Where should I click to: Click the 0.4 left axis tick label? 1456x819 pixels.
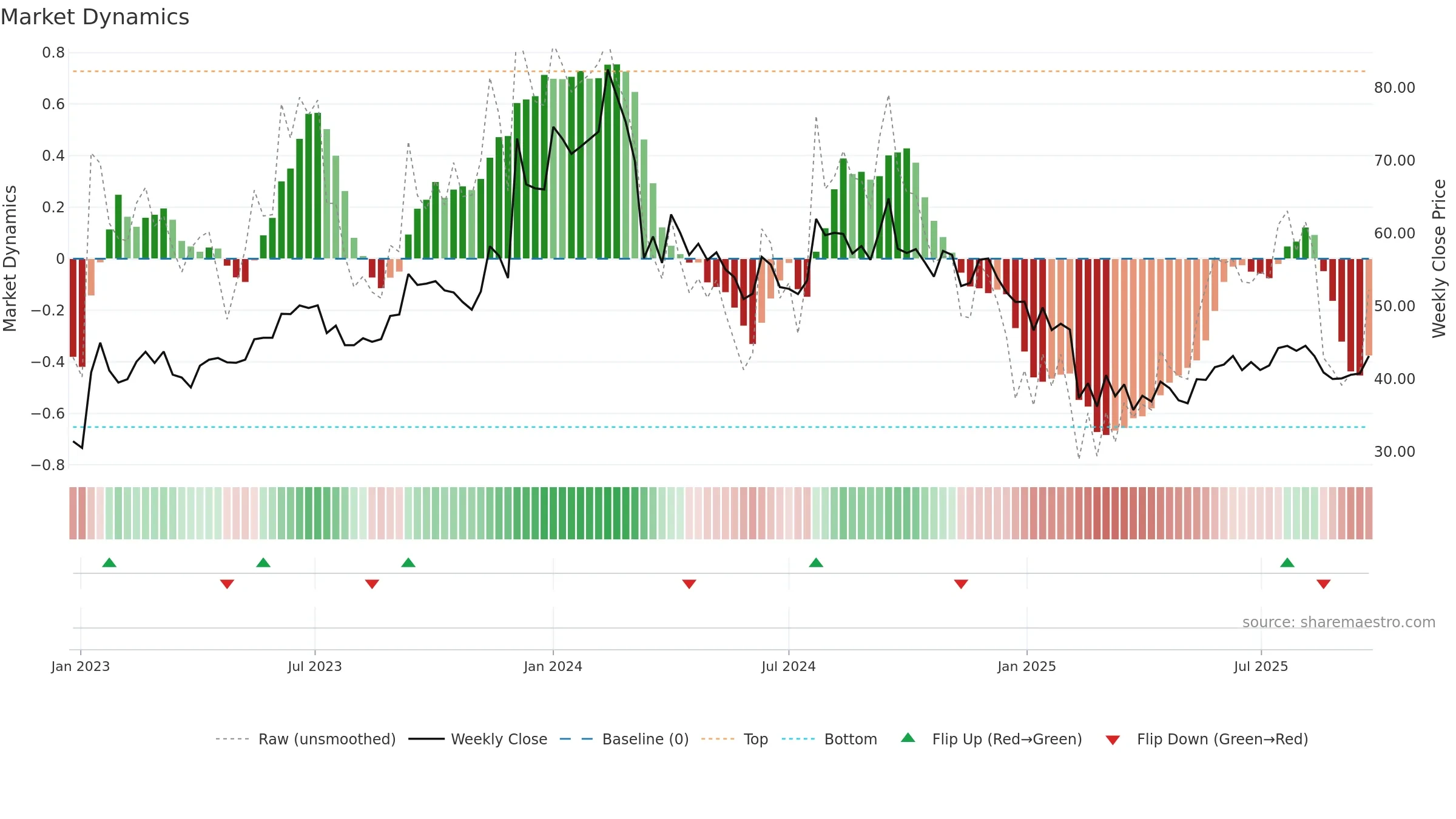pos(53,156)
